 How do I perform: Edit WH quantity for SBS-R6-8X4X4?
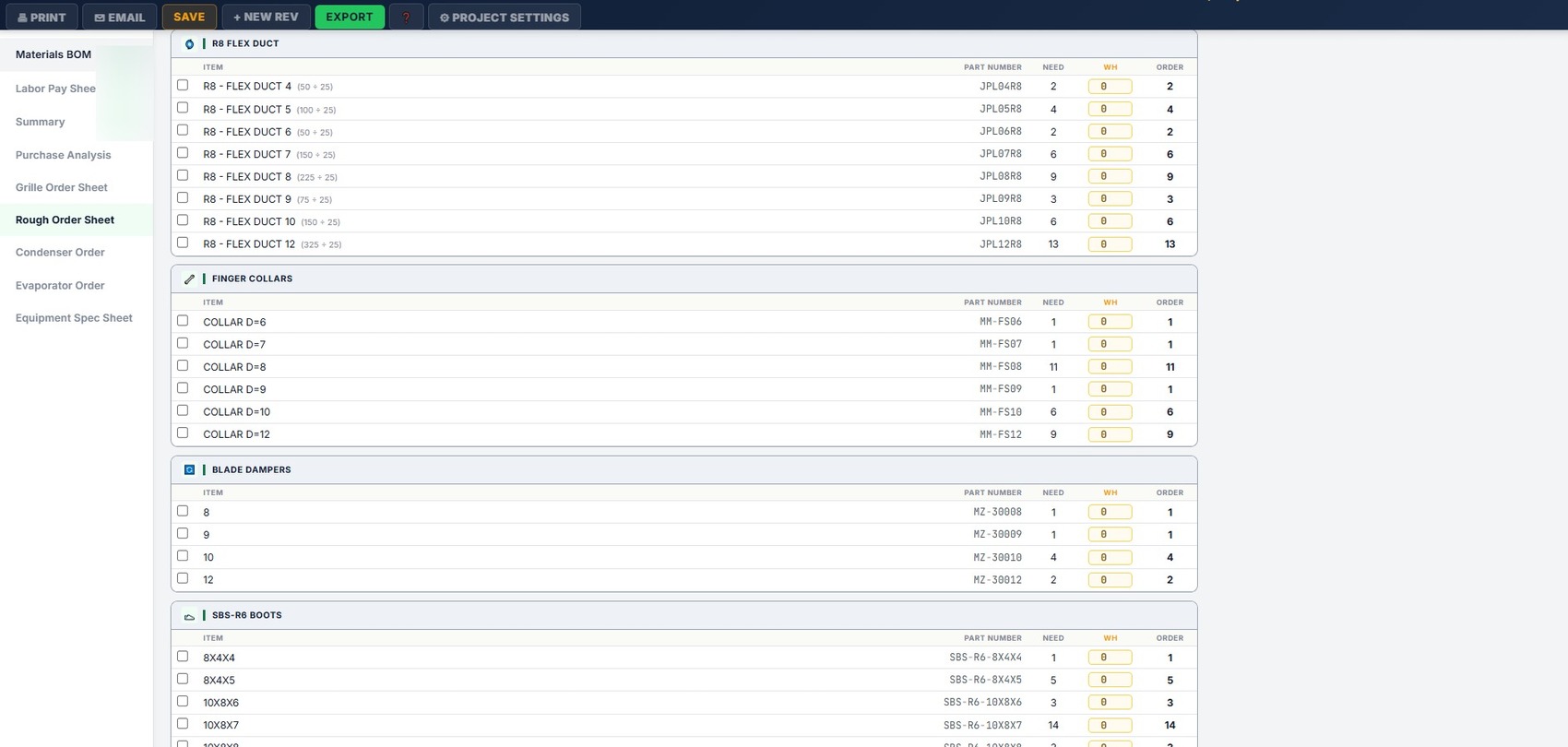coord(1110,658)
